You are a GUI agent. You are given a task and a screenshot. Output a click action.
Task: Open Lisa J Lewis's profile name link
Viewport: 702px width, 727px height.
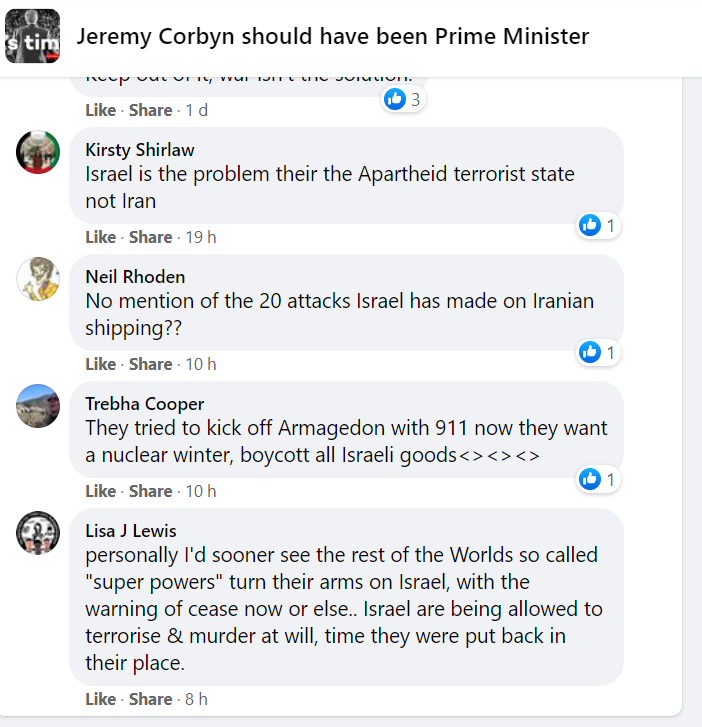coord(131,531)
